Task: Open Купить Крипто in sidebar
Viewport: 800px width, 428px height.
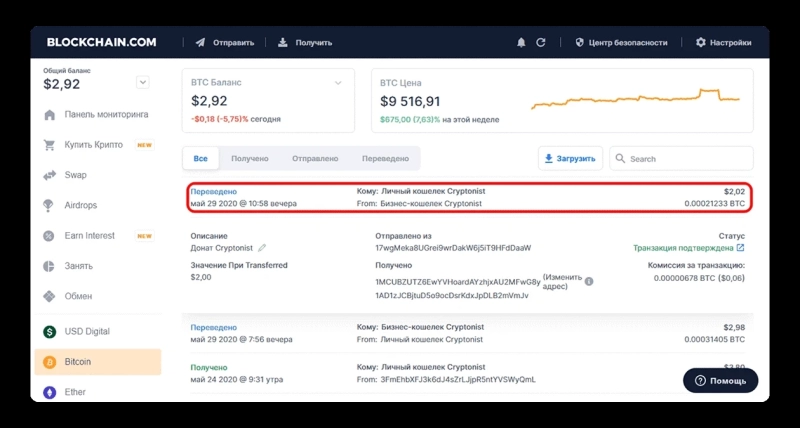Action: pos(93,145)
